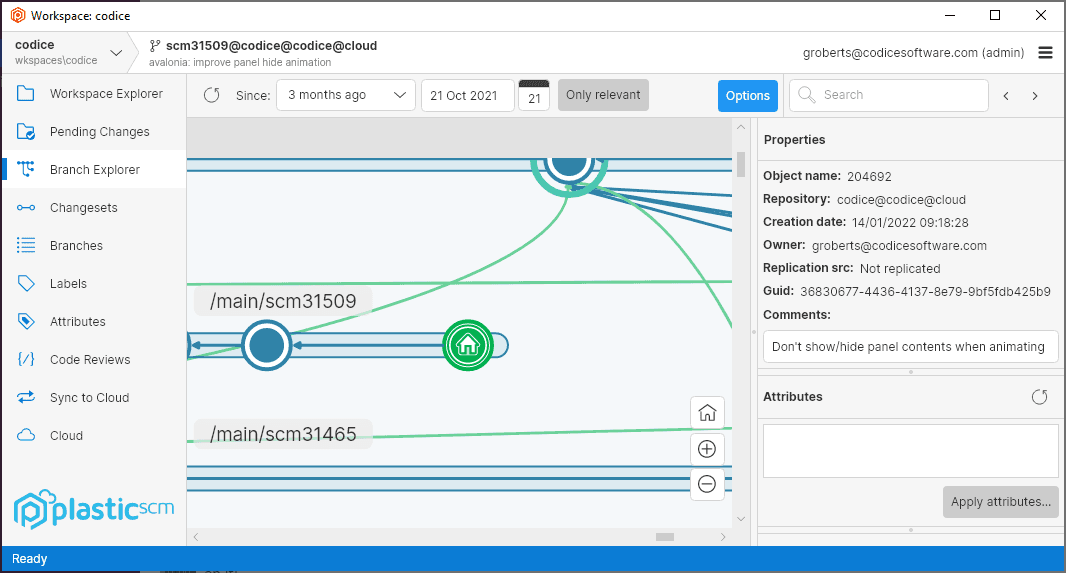Open the Cloud view
Image resolution: width=1066 pixels, height=573 pixels.
tap(94, 436)
